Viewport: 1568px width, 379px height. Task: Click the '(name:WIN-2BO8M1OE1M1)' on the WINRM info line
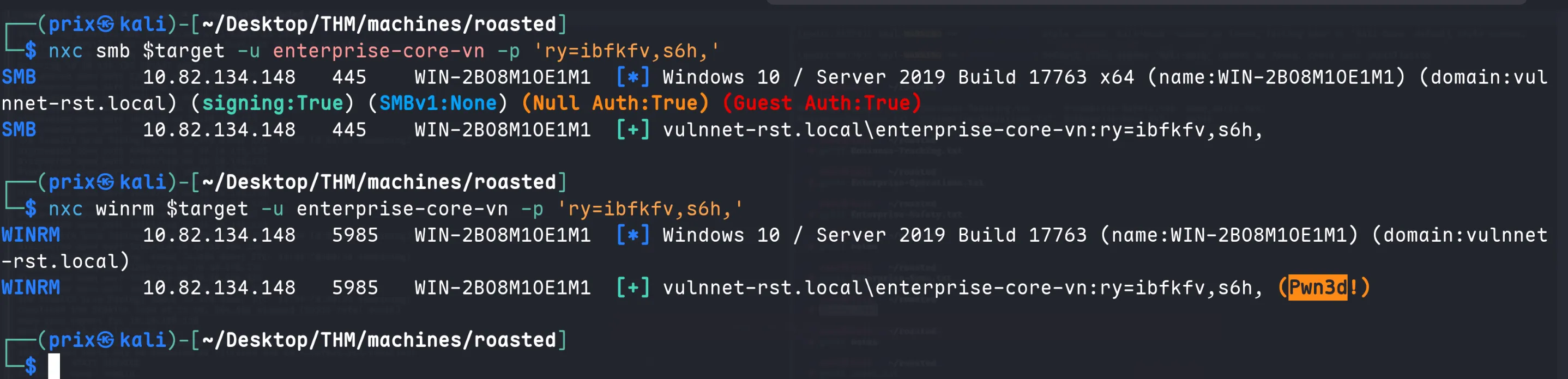click(1229, 235)
